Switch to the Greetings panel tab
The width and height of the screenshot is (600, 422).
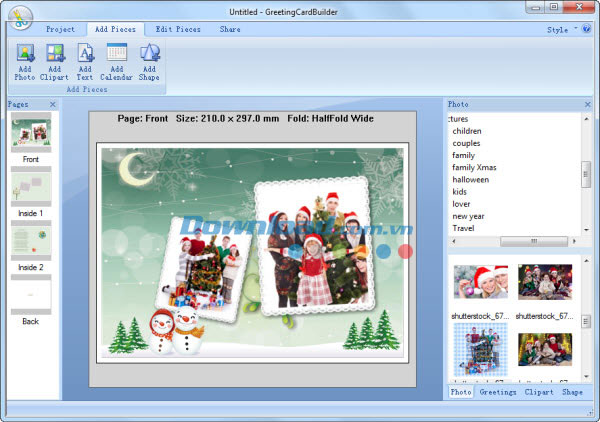(497, 392)
